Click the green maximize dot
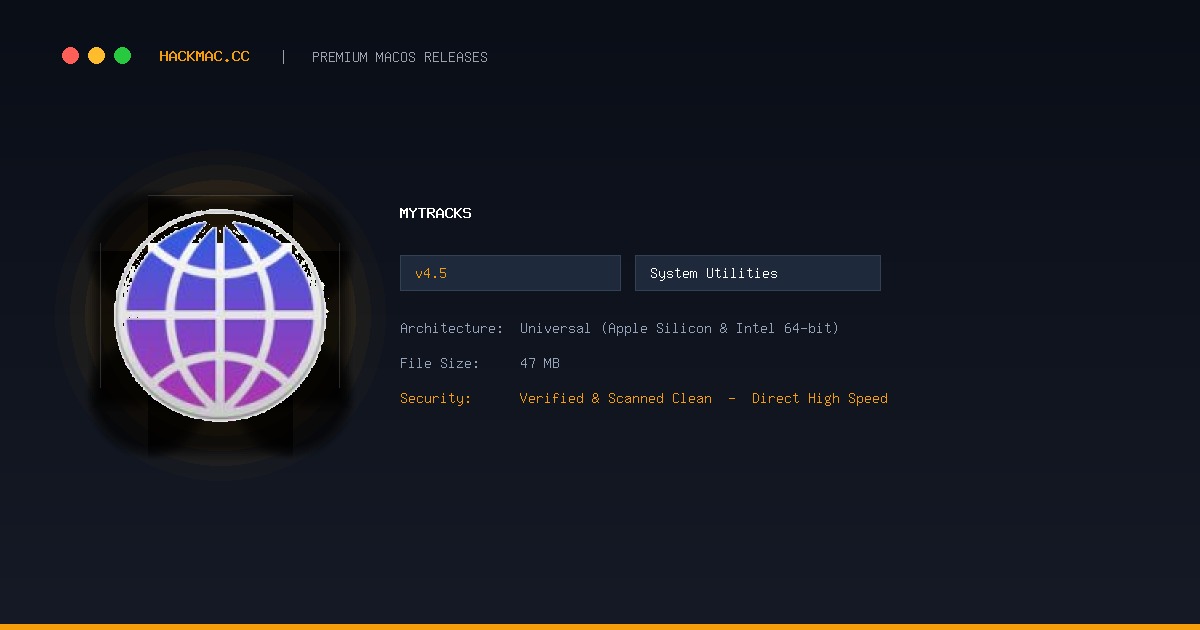 point(122,56)
